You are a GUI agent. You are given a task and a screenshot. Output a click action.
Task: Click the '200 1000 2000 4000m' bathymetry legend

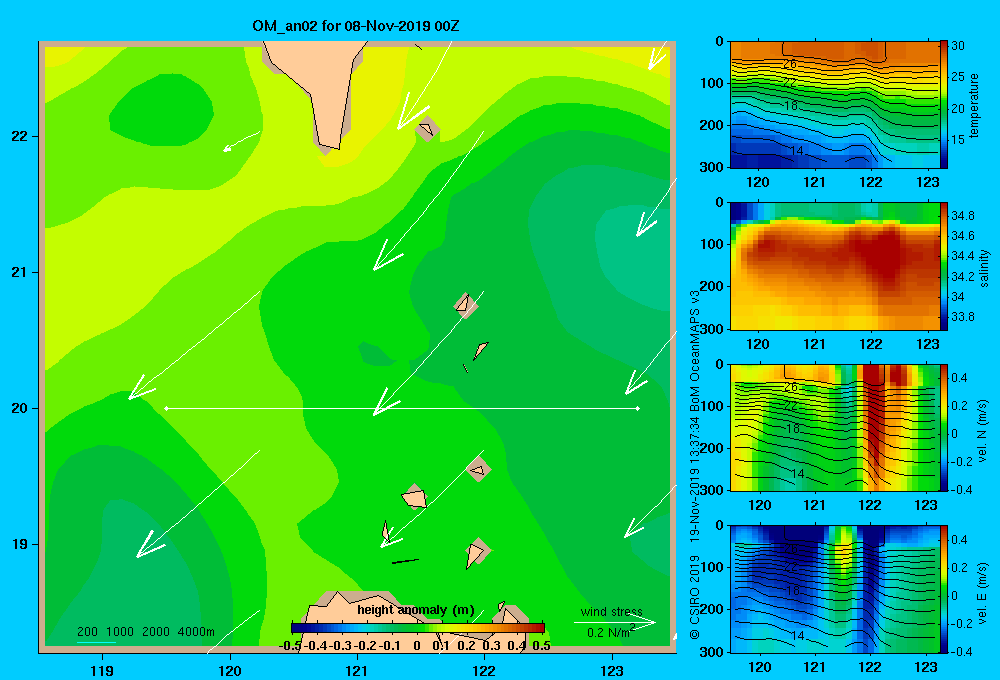pyautogui.click(x=146, y=632)
